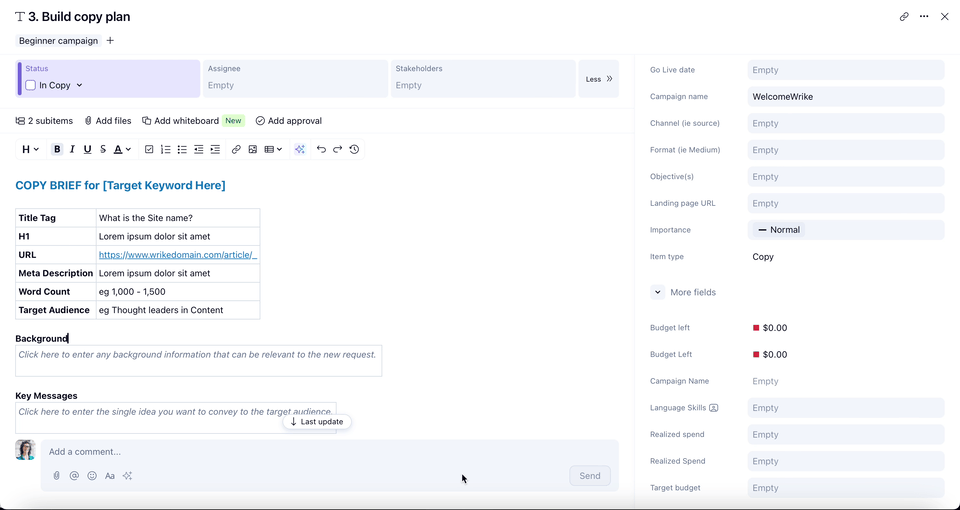Click the AI sparkle icon in comment bar
This screenshot has width=960, height=510.
127,476
